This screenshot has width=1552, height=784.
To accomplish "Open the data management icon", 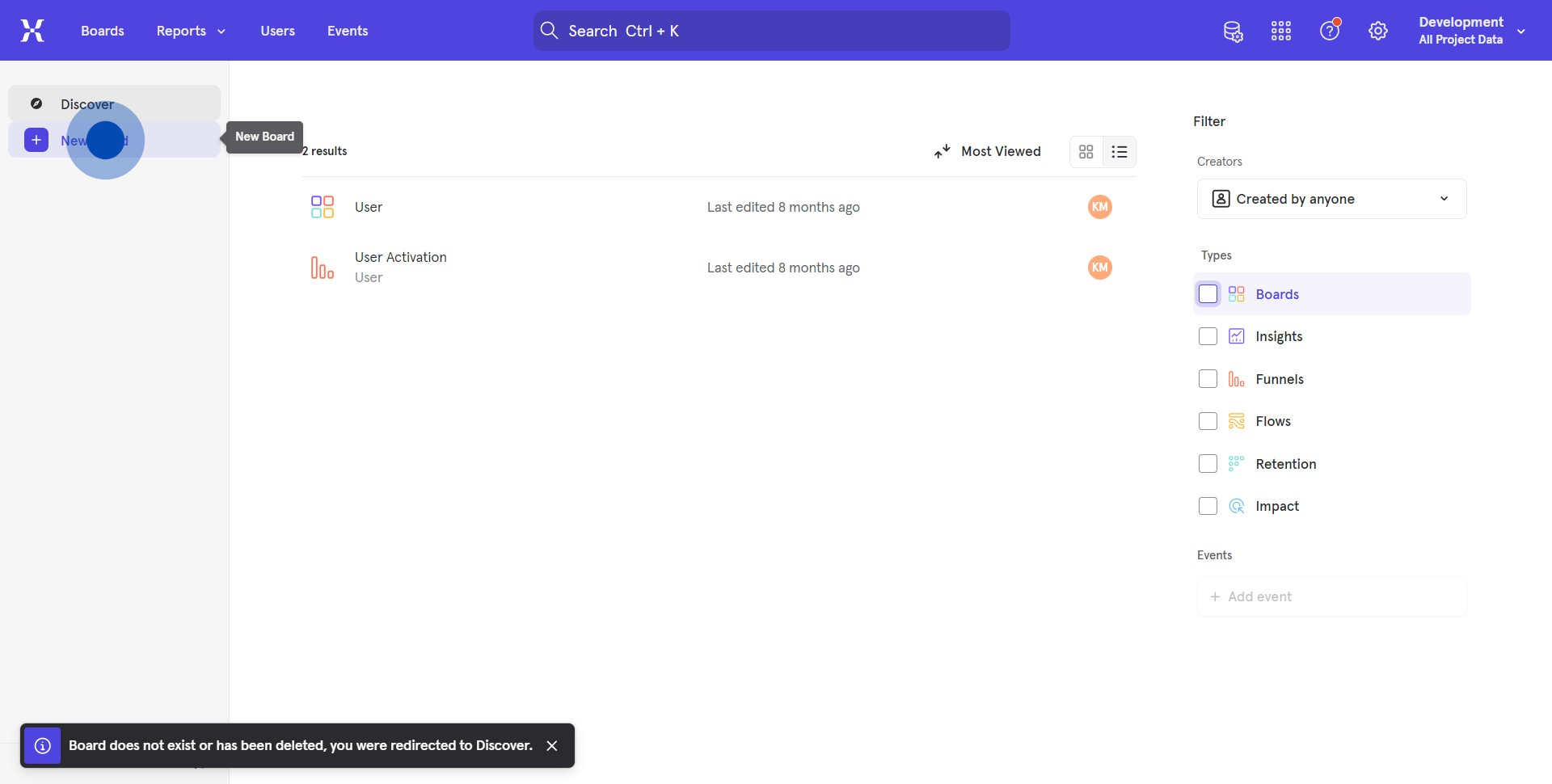I will pyautogui.click(x=1233, y=32).
